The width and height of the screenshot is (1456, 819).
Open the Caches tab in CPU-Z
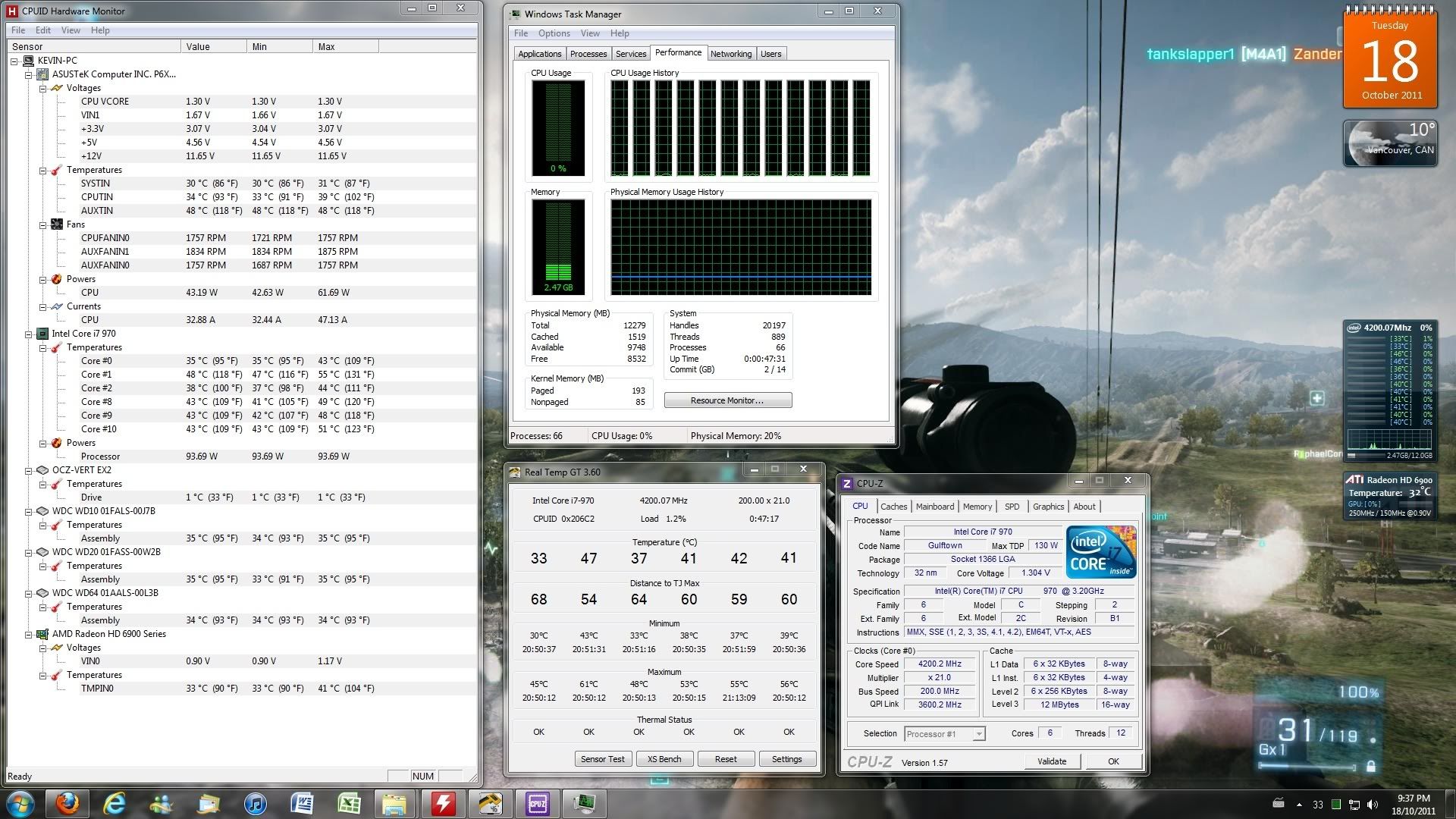[x=893, y=507]
